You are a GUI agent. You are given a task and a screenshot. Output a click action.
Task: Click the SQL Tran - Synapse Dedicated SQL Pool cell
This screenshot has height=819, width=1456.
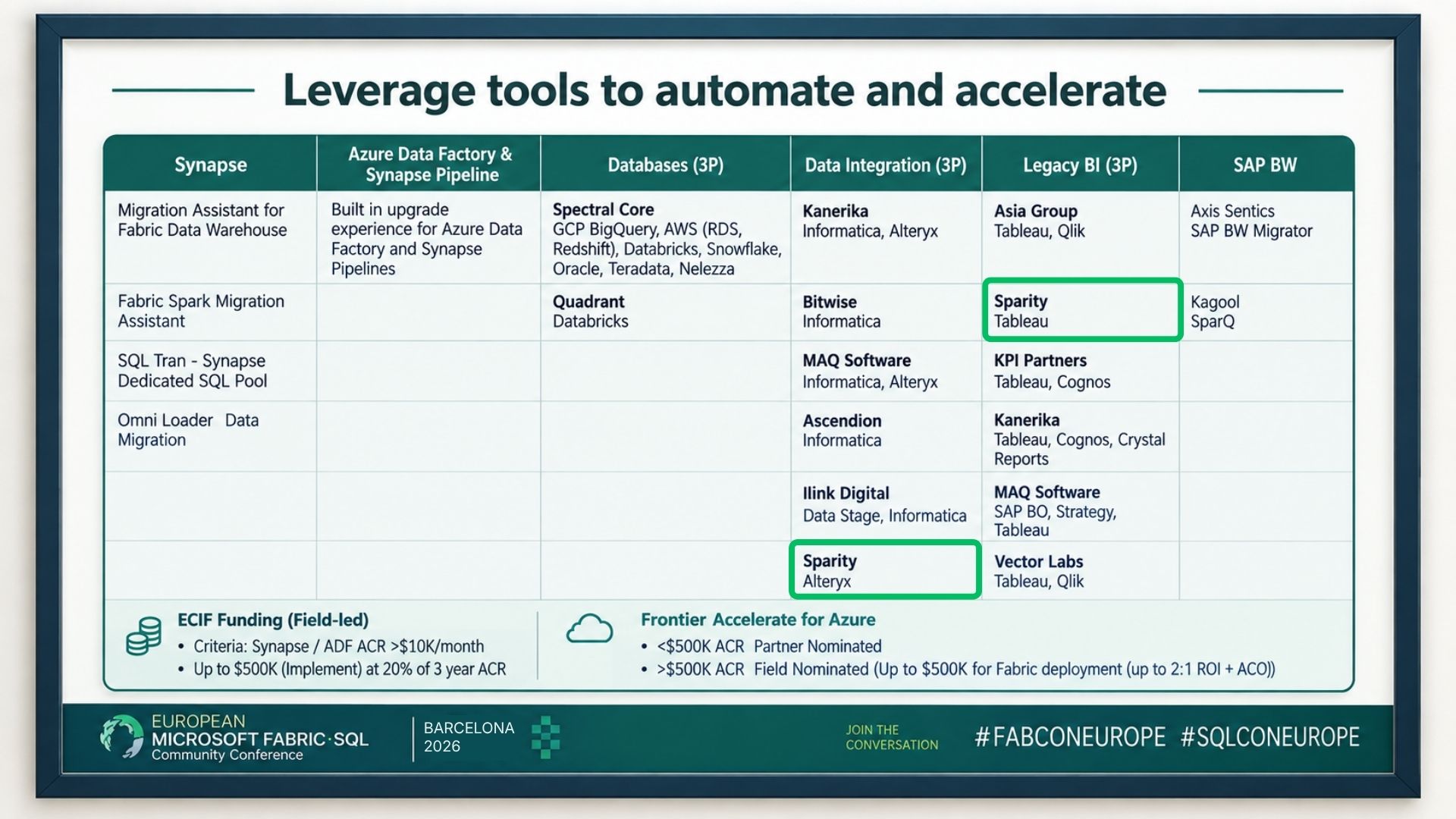[211, 371]
